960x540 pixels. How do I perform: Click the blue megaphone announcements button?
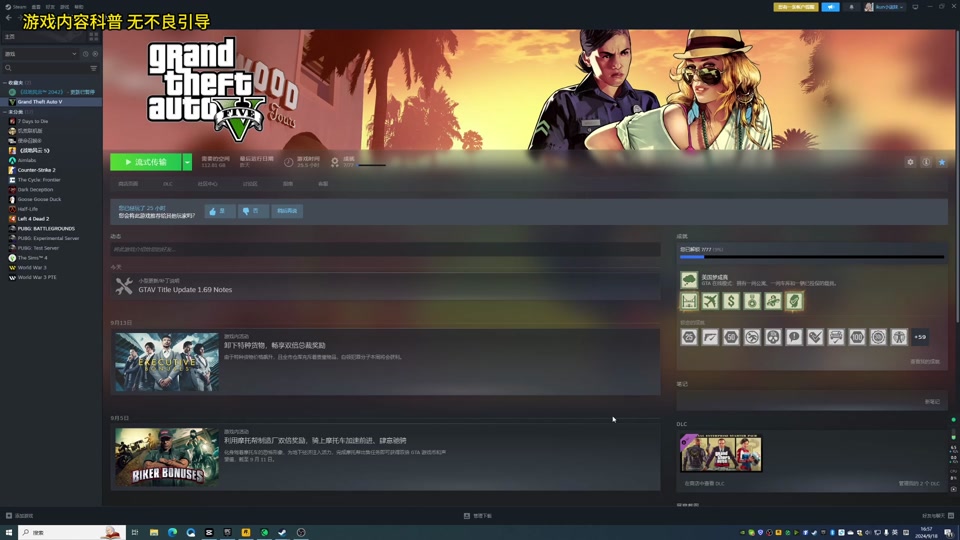coord(830,7)
